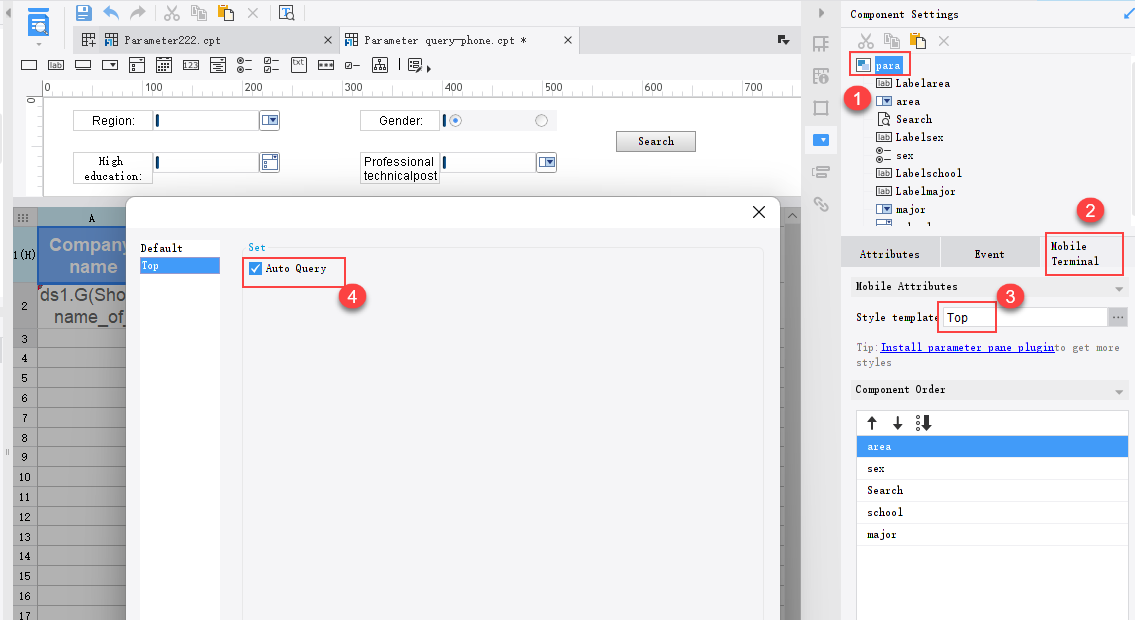
Task: Insert a tree drop-down widget
Action: pyautogui.click(x=380, y=65)
